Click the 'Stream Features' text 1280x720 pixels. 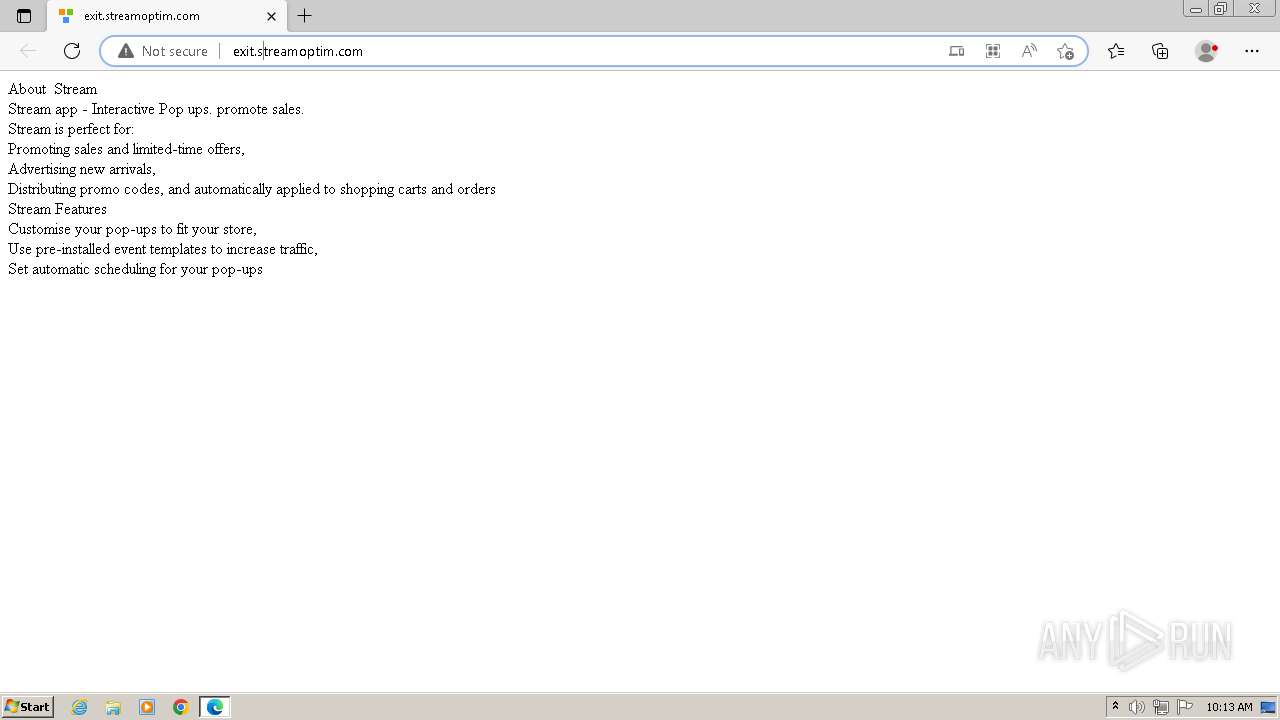[57, 209]
